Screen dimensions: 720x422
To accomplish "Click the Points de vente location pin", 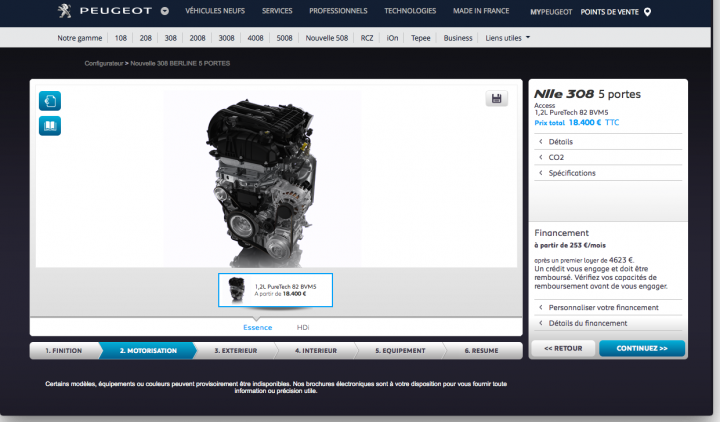I will 647,12.
